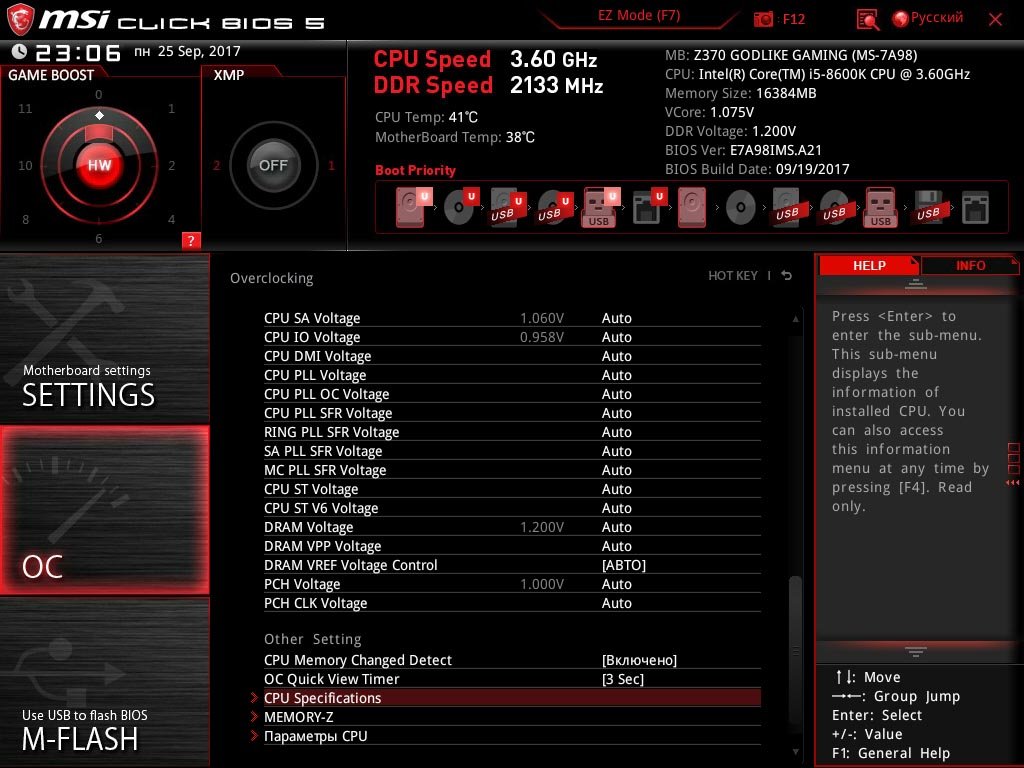Select the RING PLL SFR Voltage row
This screenshot has height=768, width=1024.
click(x=512, y=432)
